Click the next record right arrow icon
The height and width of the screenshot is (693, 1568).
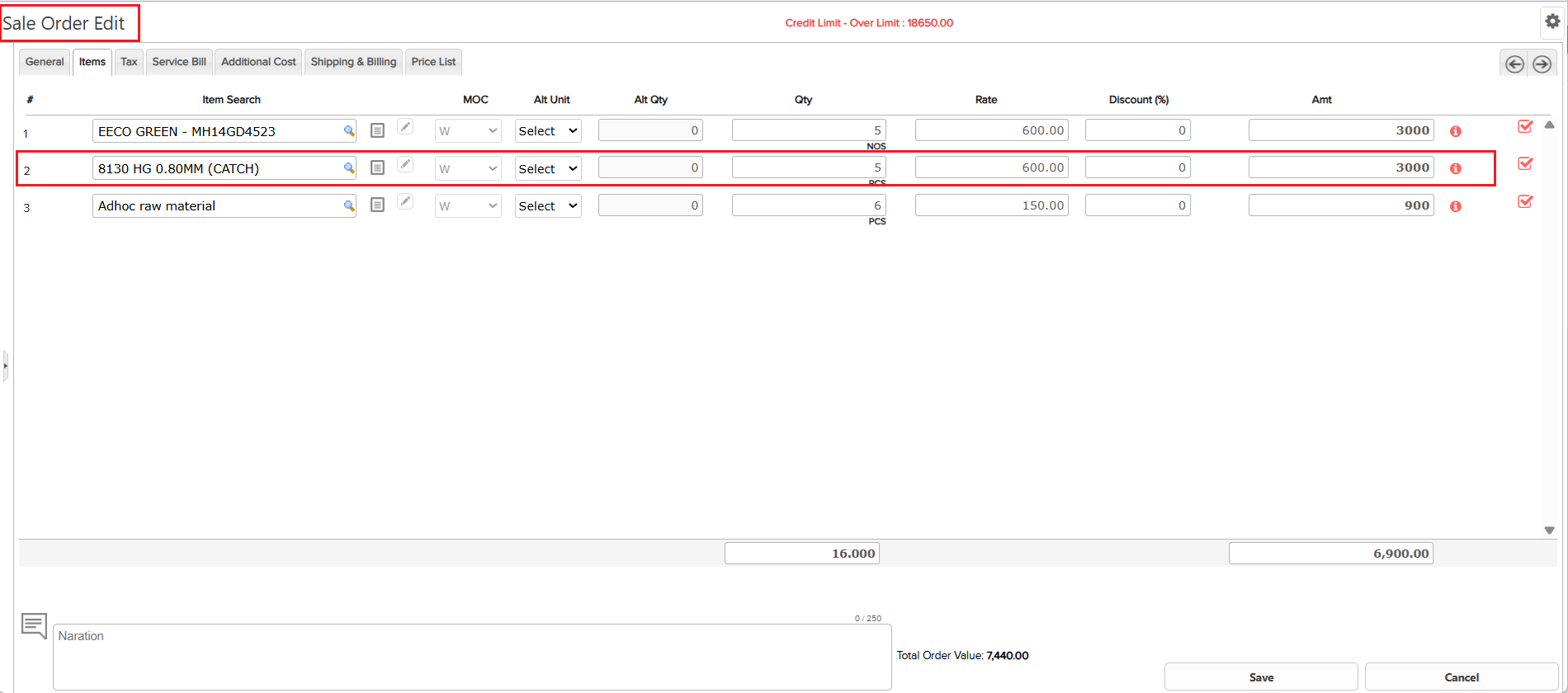click(1542, 64)
